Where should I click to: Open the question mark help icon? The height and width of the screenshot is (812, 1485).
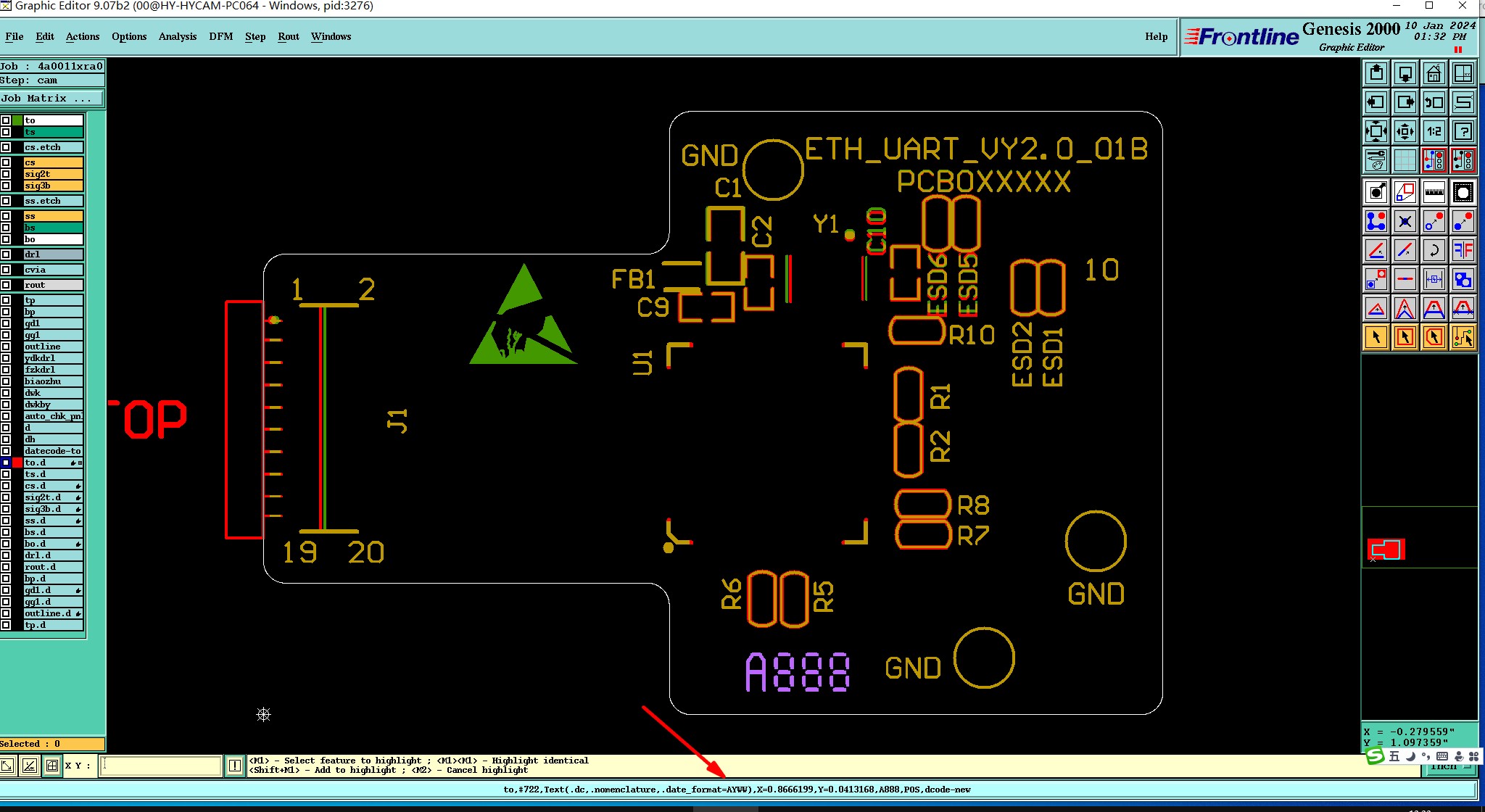pos(1463,131)
